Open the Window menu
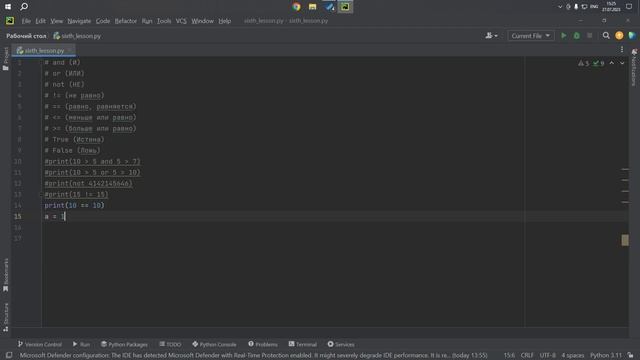The image size is (640, 360). pyautogui.click(x=202, y=21)
